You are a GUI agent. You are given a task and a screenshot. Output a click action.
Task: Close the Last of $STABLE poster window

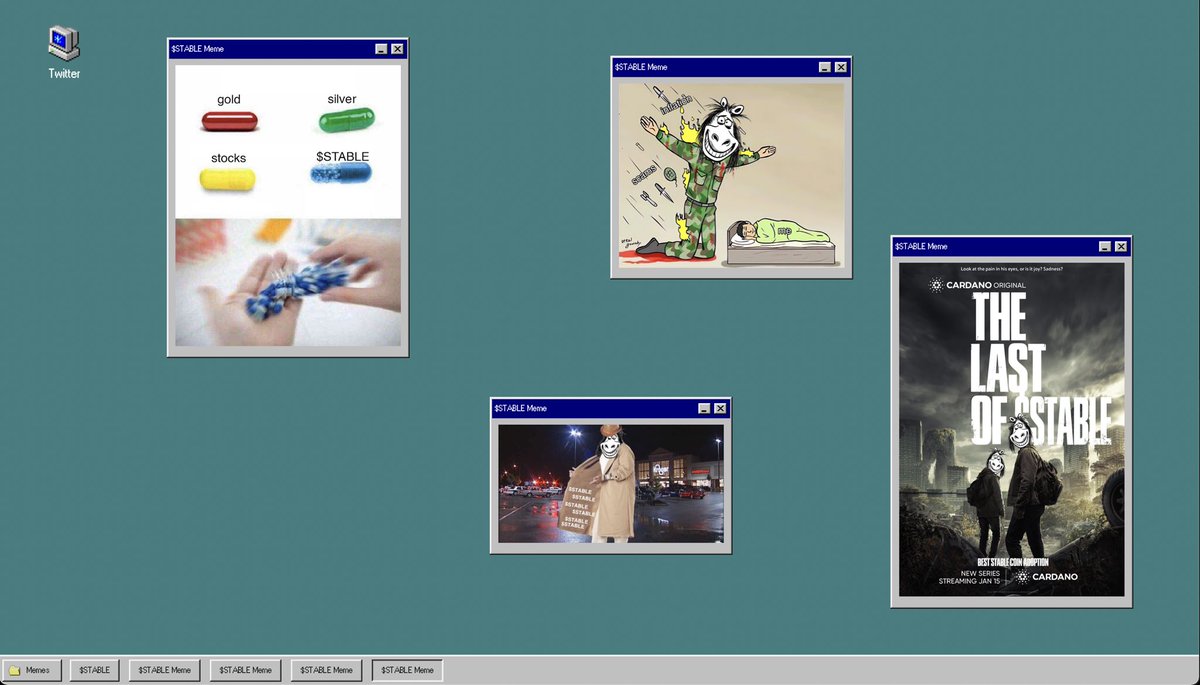(1121, 246)
